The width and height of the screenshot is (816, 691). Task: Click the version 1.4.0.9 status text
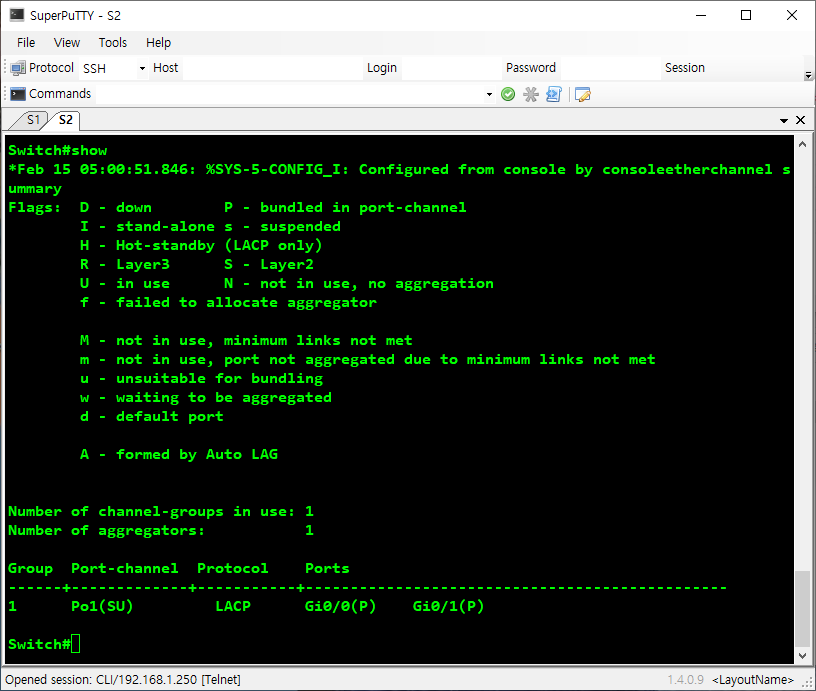point(685,680)
